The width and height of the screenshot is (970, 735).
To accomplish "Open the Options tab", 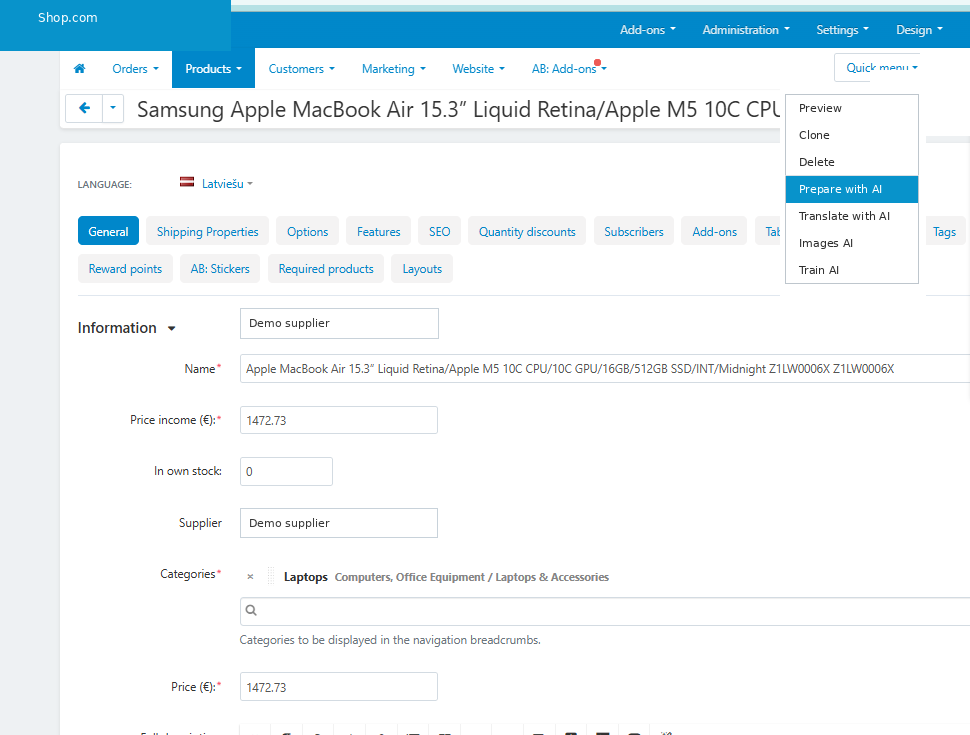I will [307, 231].
